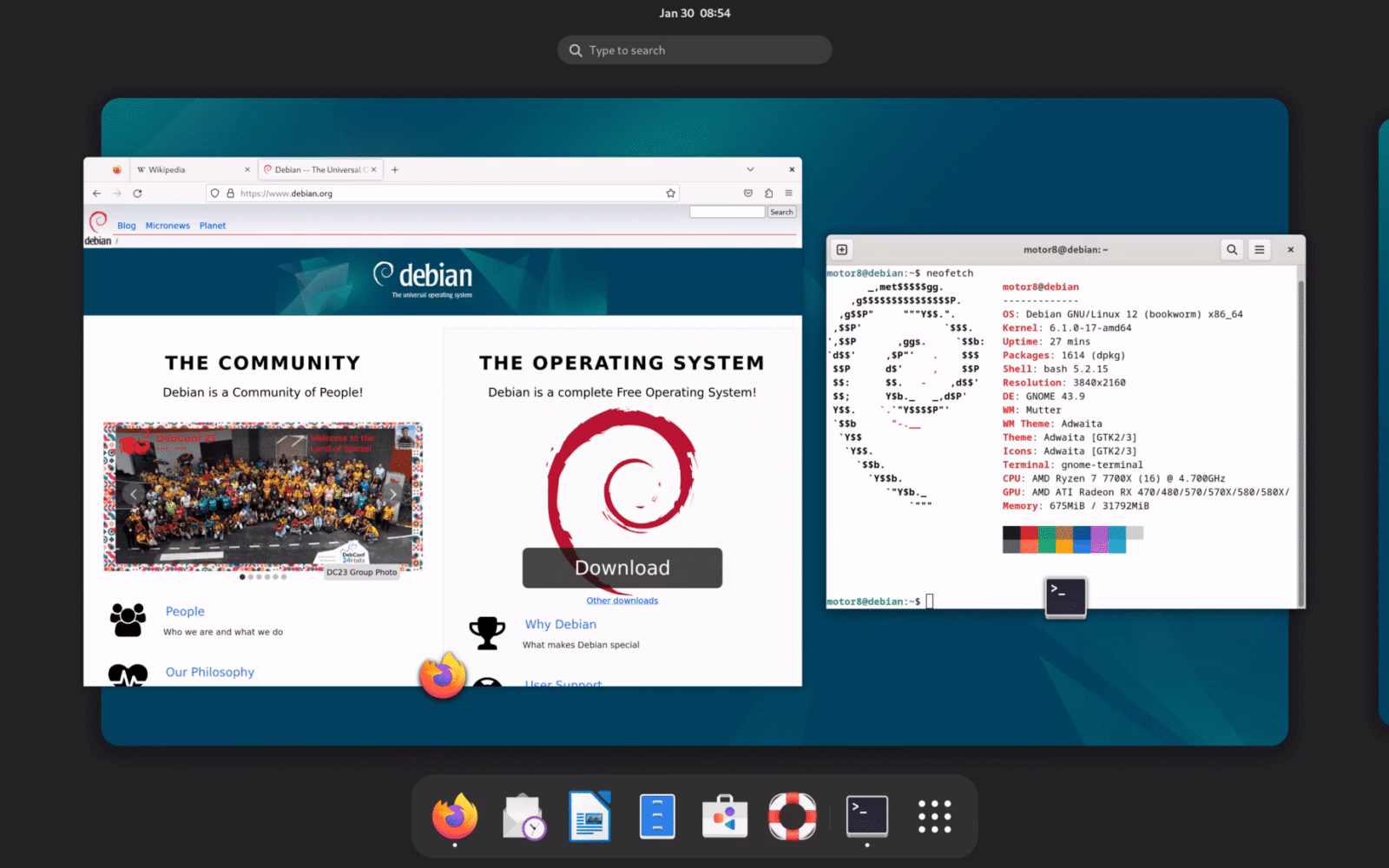This screenshot has width=1389, height=868.
Task: Click the Download button on the Debian page
Action: tap(622, 568)
